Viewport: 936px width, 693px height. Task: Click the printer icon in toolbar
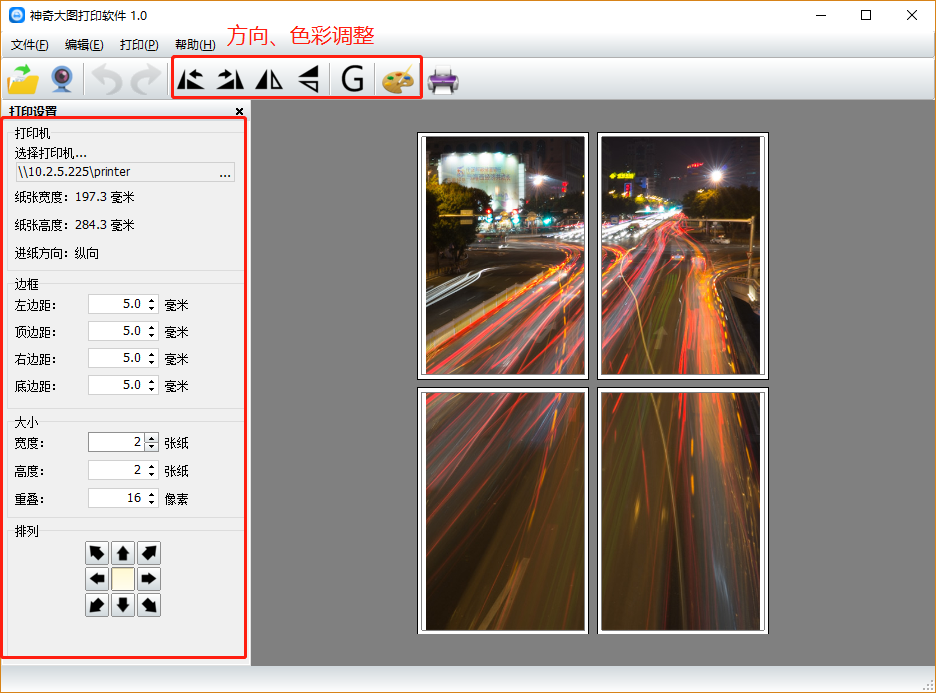click(443, 79)
